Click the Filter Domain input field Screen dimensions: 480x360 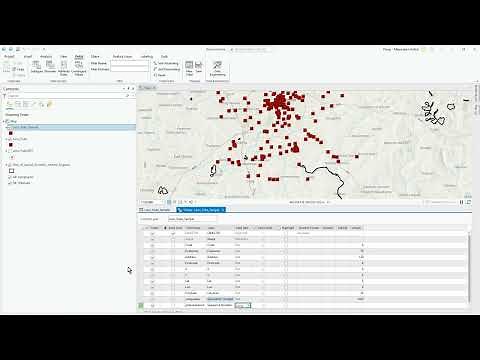(129, 69)
